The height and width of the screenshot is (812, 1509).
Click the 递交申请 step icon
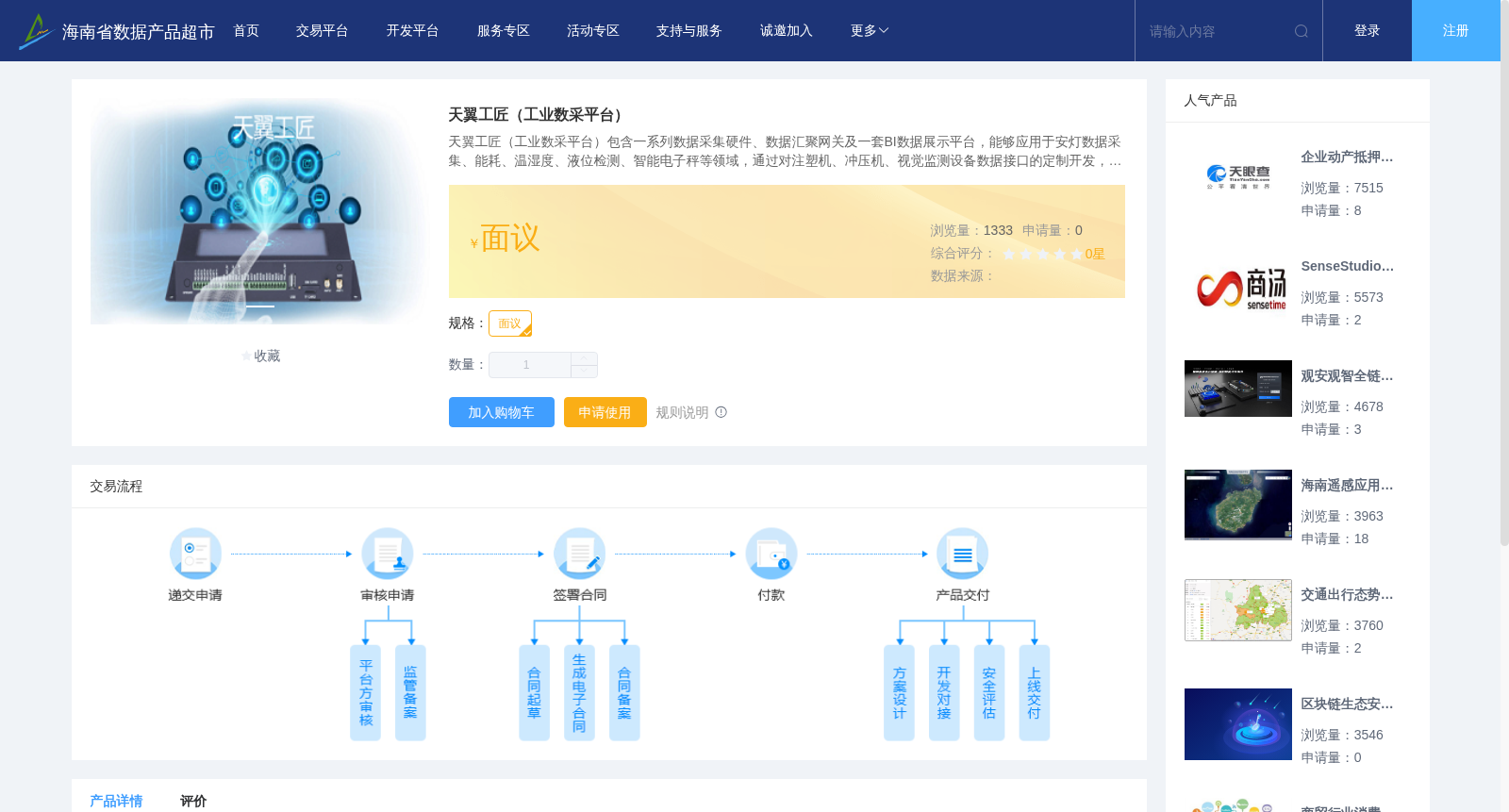195,554
